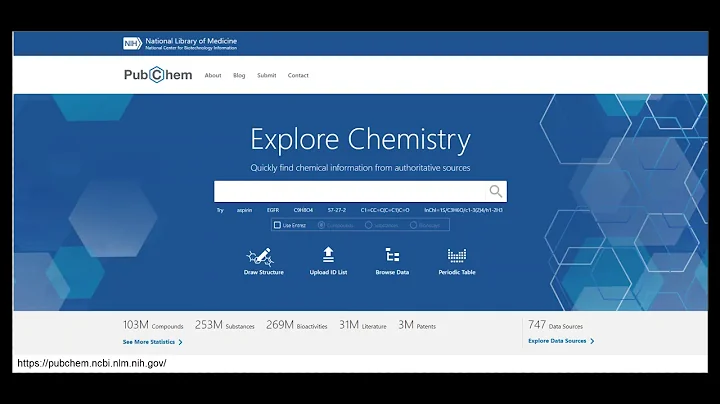Click the magnifying glass search icon

tap(495, 191)
